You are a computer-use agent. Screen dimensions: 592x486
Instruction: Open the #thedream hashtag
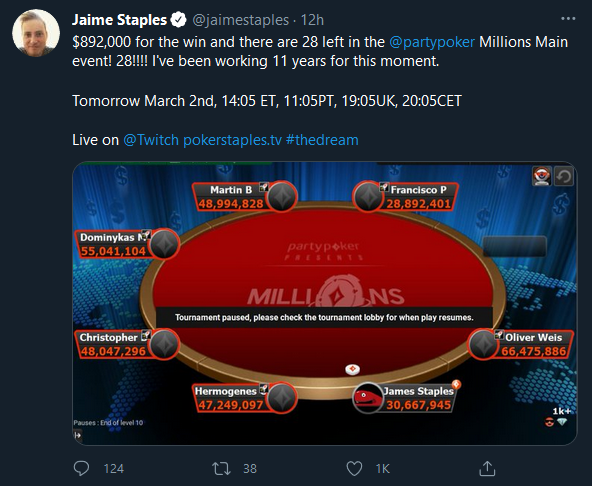click(322, 140)
